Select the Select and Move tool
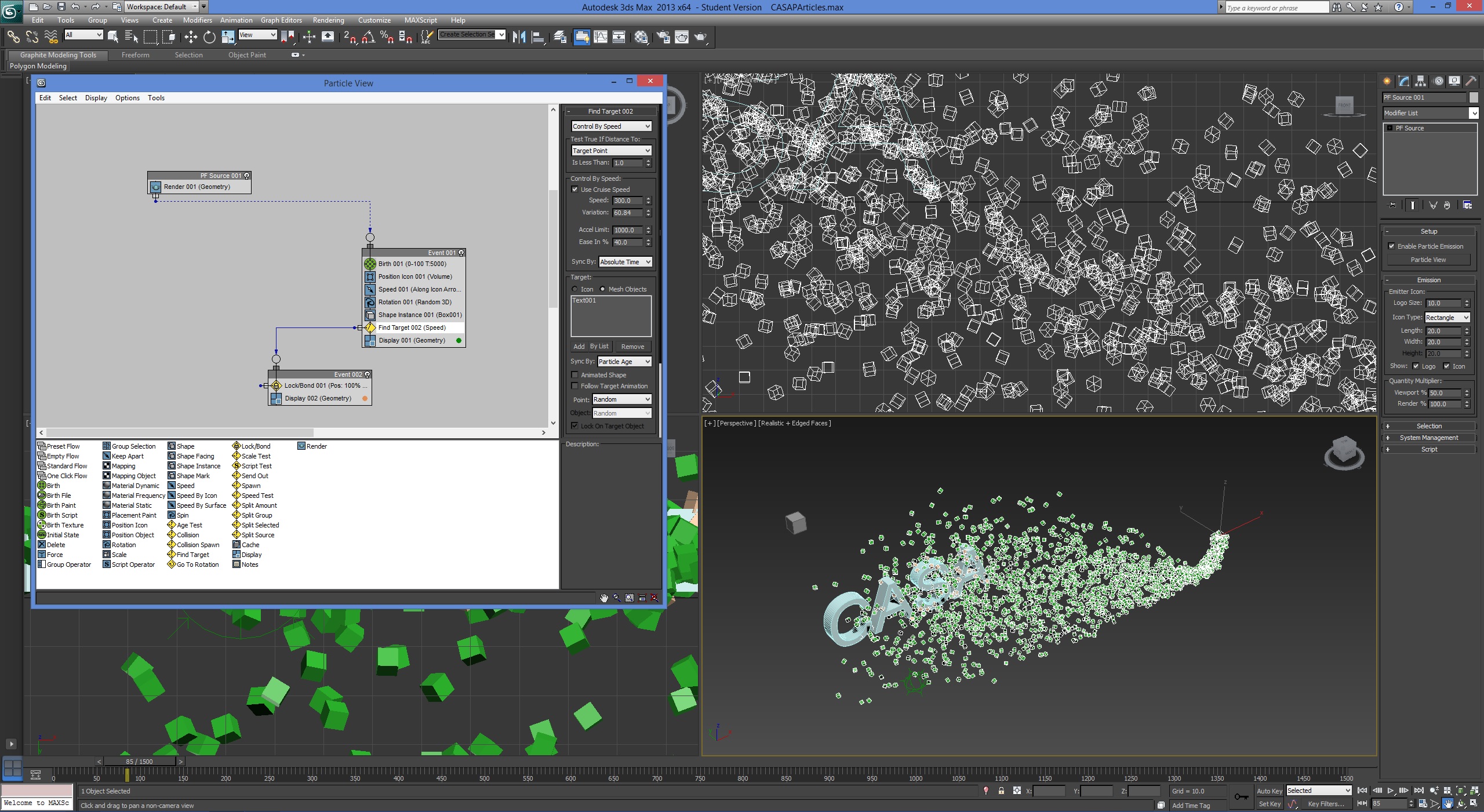Viewport: 1484px width, 812px height. pos(190,37)
